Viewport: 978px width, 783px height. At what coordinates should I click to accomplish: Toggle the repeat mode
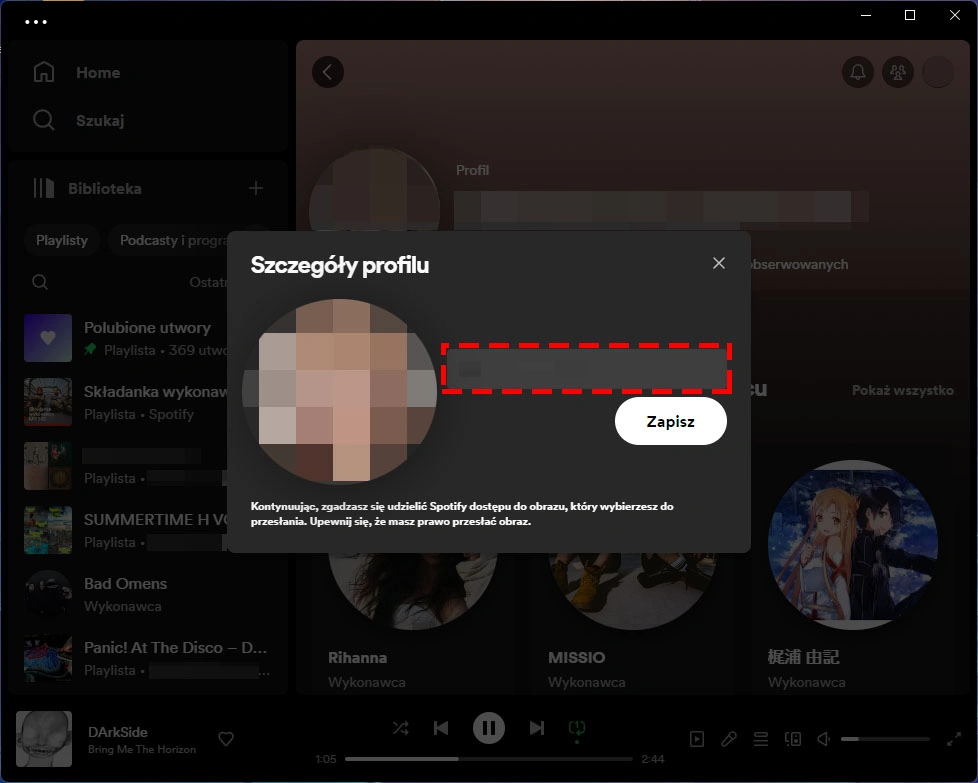coord(577,727)
